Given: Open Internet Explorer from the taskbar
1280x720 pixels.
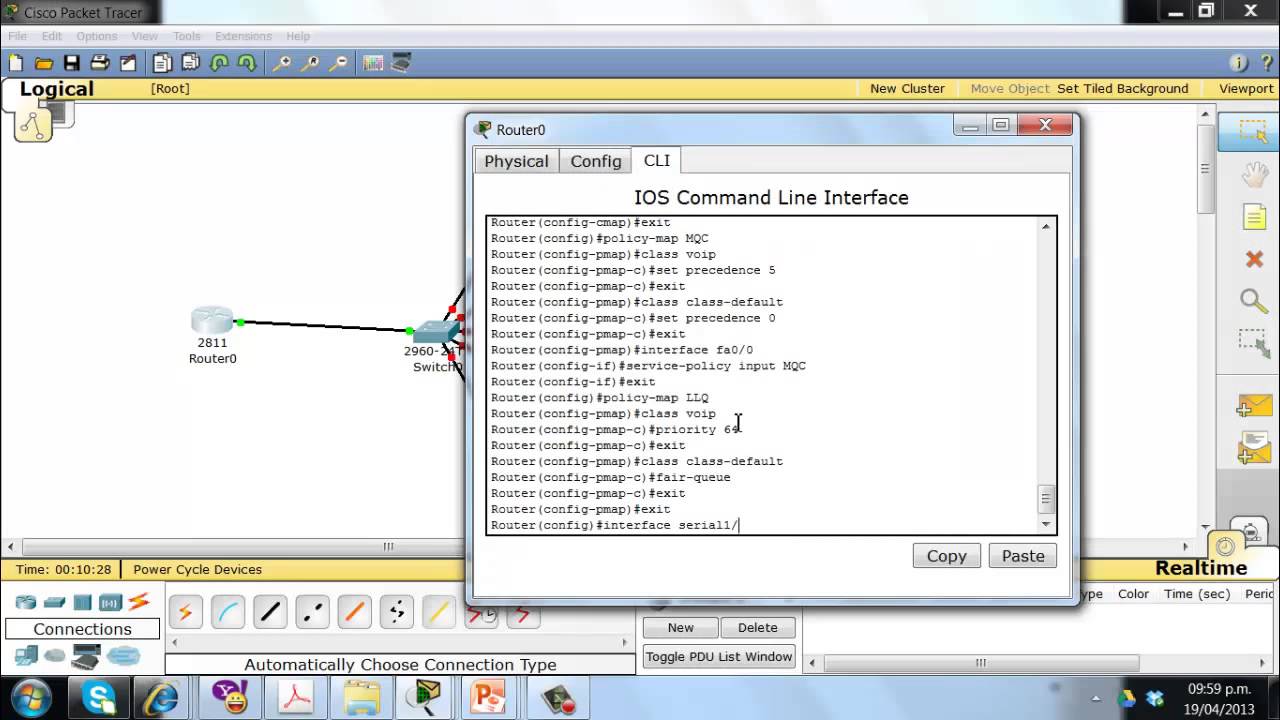Looking at the screenshot, I should (x=162, y=697).
